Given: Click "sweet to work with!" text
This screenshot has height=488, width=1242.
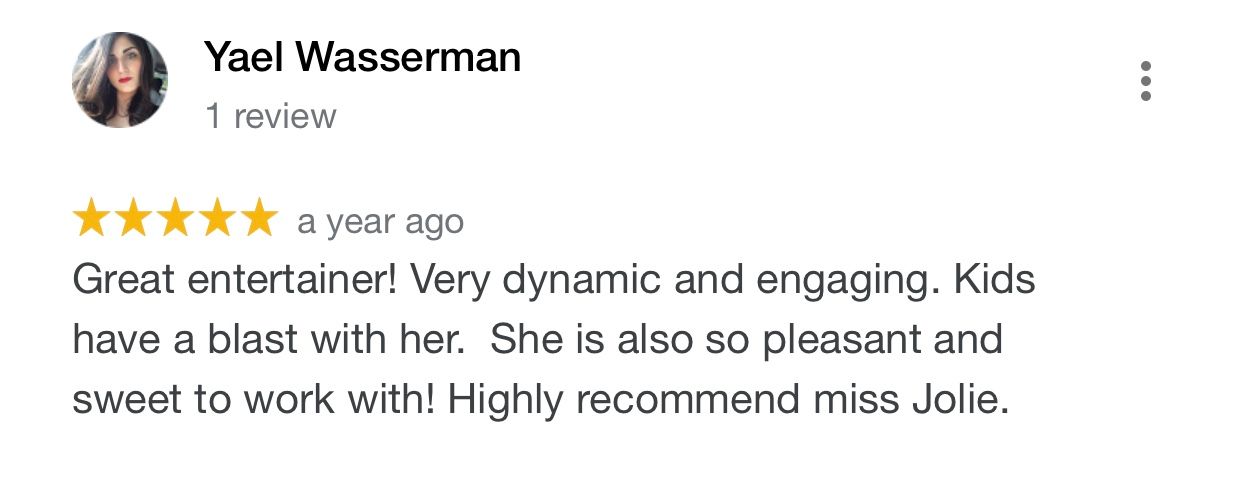Looking at the screenshot, I should click(254, 400).
